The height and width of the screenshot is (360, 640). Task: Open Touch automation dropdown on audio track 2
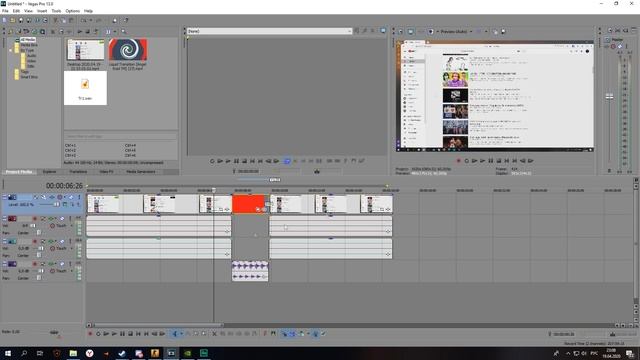(x=71, y=226)
